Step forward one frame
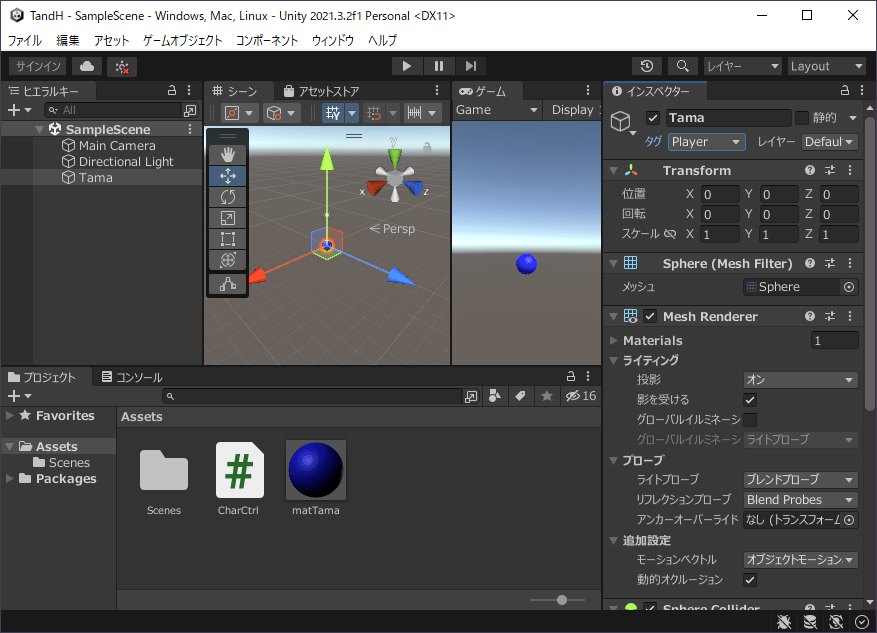 [x=471, y=66]
